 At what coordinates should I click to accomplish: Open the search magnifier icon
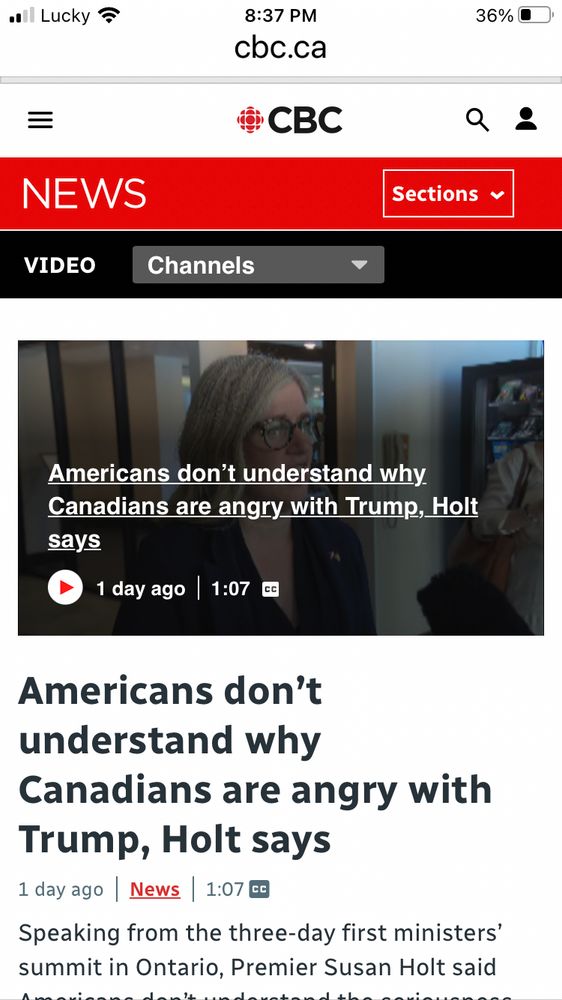click(x=477, y=120)
